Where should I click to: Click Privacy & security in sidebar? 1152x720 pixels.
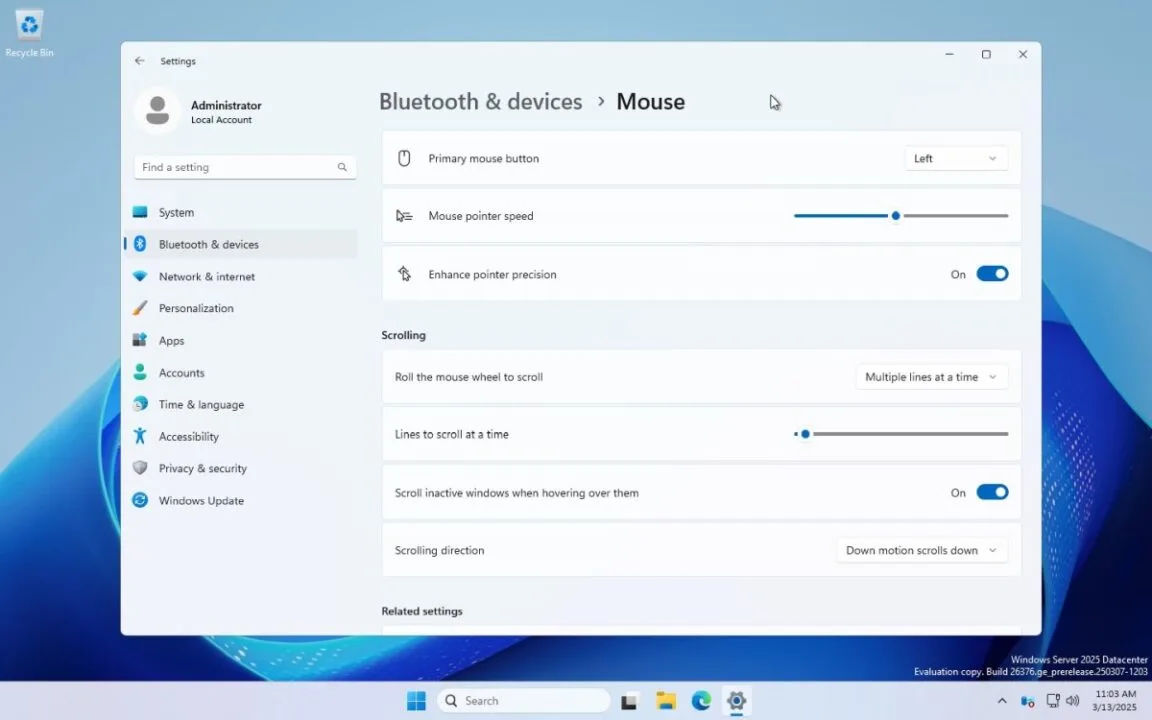pyautogui.click(x=203, y=468)
